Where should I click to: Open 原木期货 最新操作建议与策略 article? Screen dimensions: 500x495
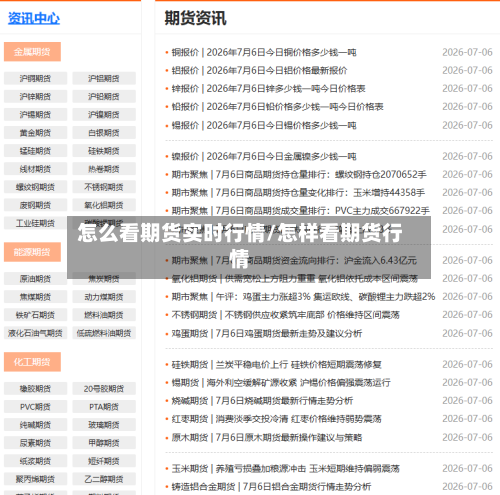click(267, 437)
